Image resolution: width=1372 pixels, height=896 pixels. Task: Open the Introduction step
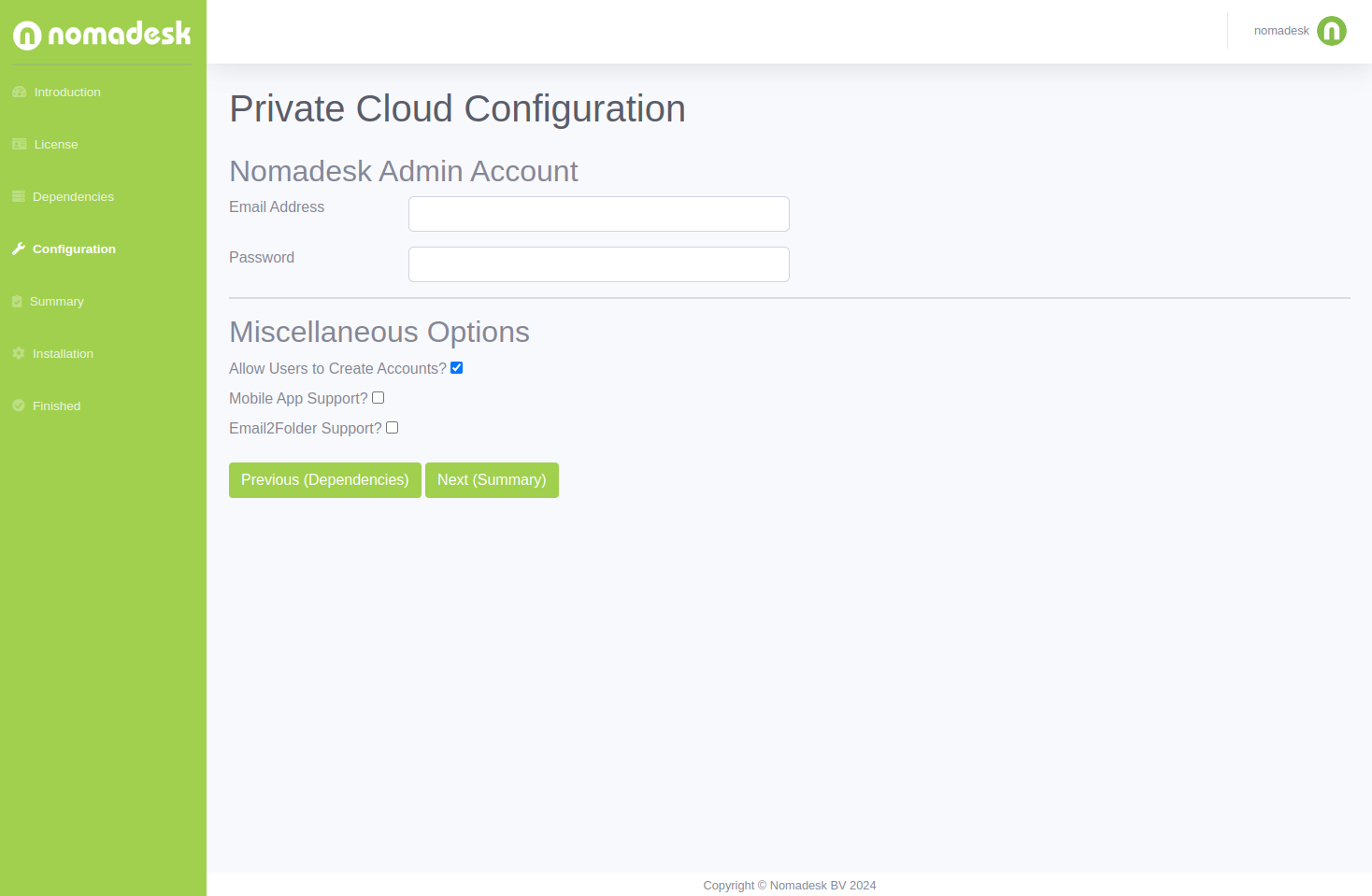tap(67, 92)
